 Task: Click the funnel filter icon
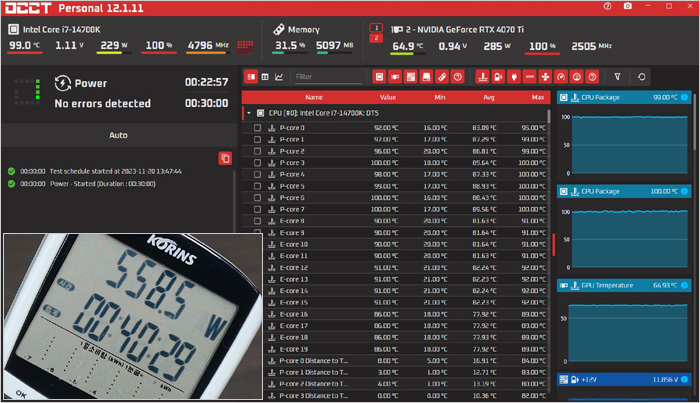618,76
